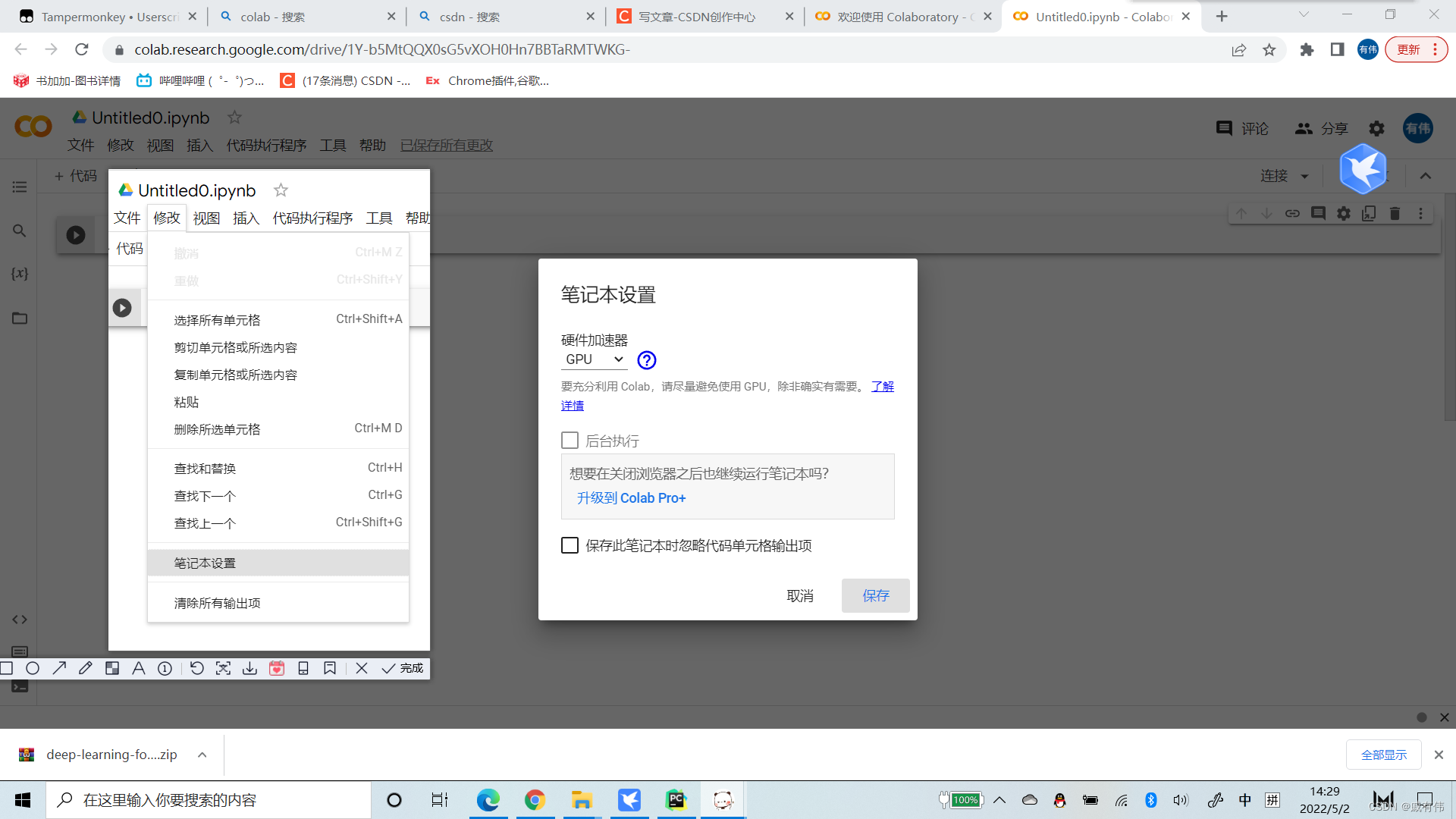The image size is (1456, 819).
Task: Choose the pencil drawing tool
Action: pos(86,668)
